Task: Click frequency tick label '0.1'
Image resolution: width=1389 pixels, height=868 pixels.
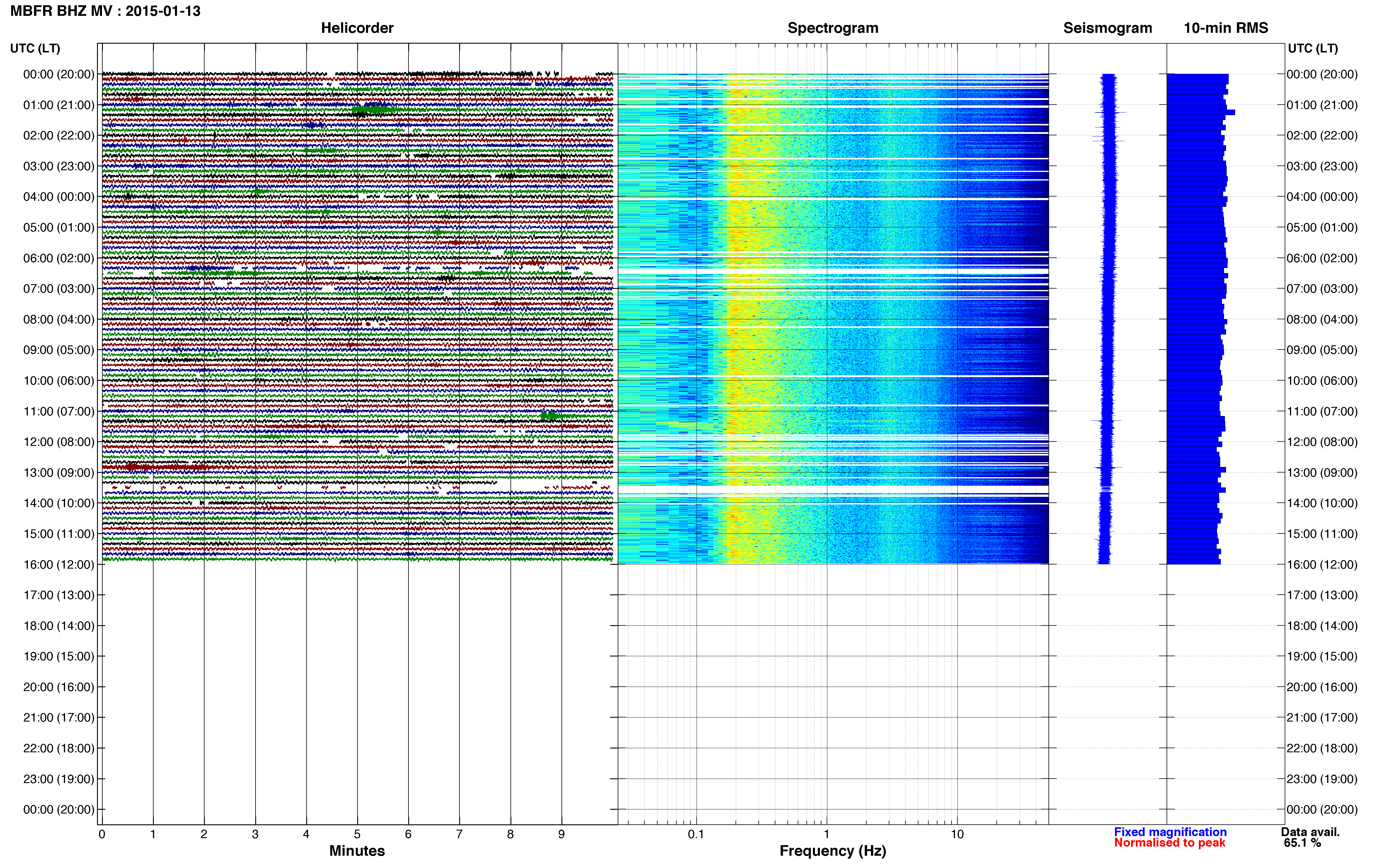Action: [696, 835]
